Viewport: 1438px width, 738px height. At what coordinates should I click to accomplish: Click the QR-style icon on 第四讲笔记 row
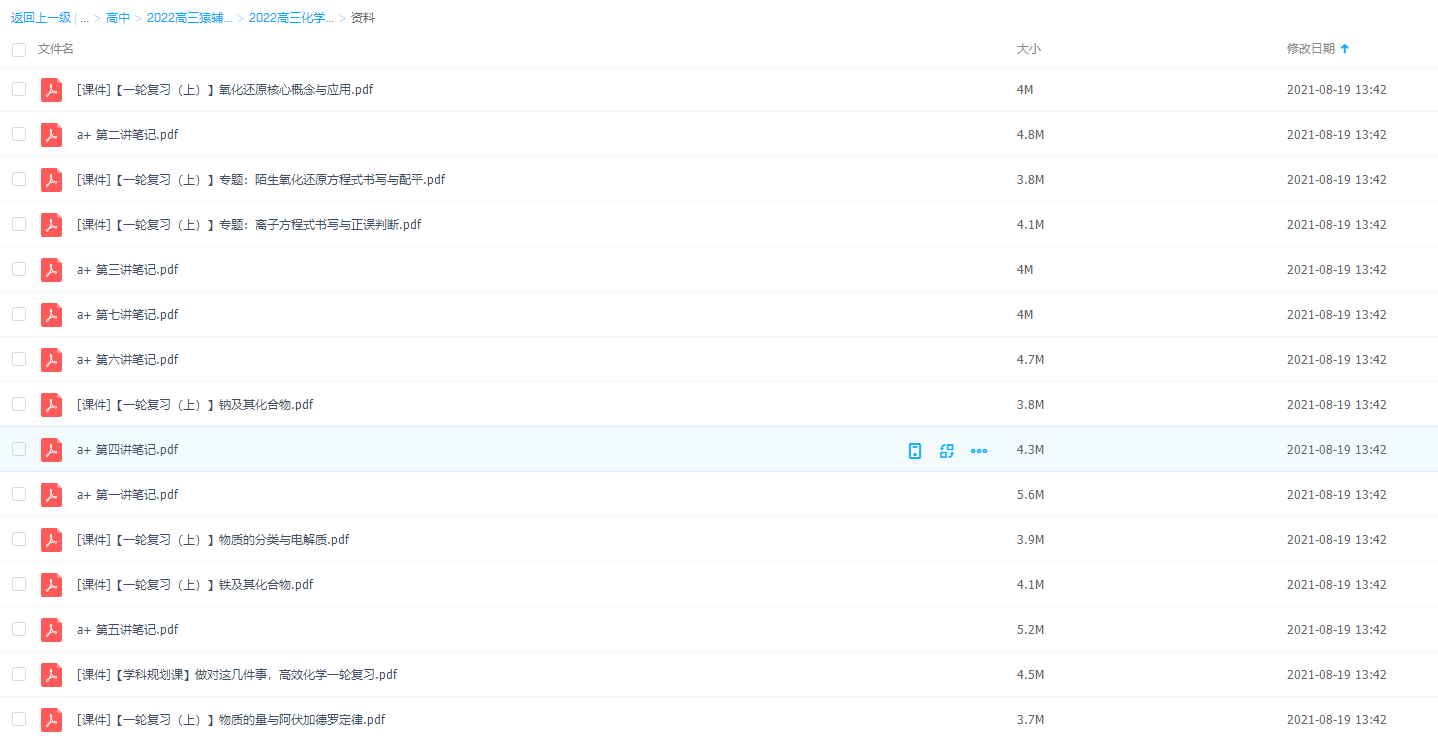point(946,451)
